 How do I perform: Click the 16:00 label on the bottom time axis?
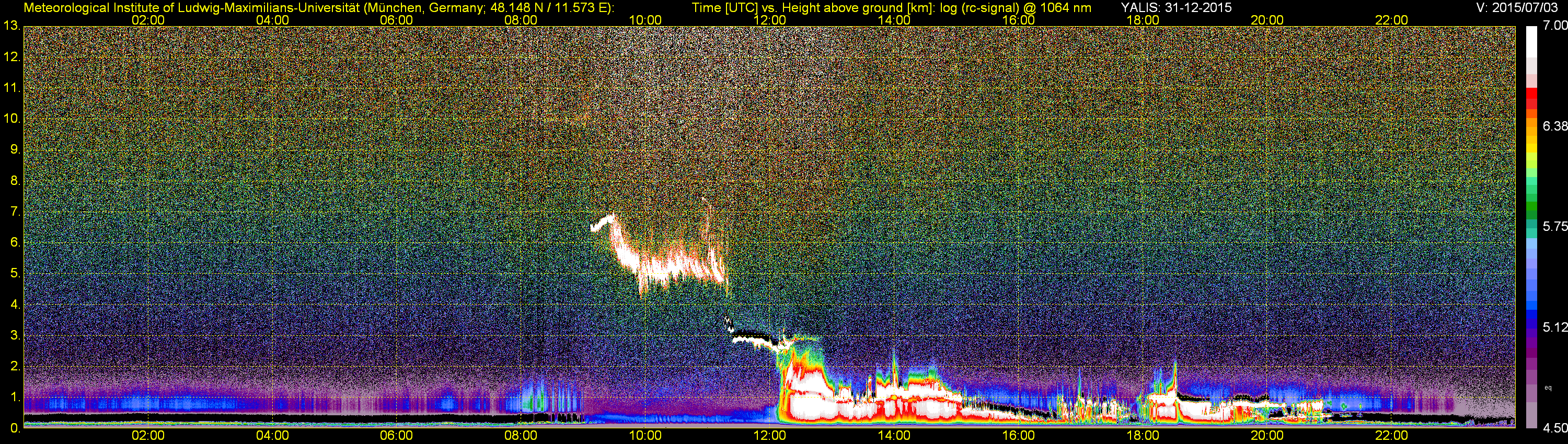pyautogui.click(x=1018, y=436)
